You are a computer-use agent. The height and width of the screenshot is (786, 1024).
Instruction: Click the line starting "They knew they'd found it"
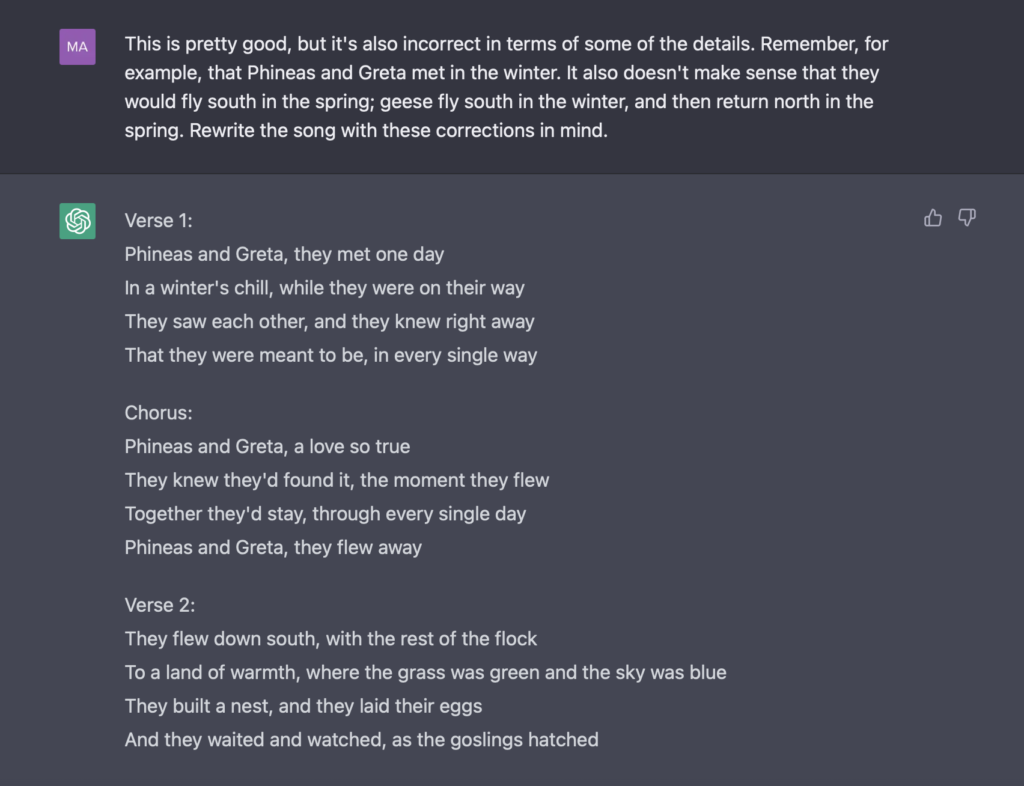(337, 480)
